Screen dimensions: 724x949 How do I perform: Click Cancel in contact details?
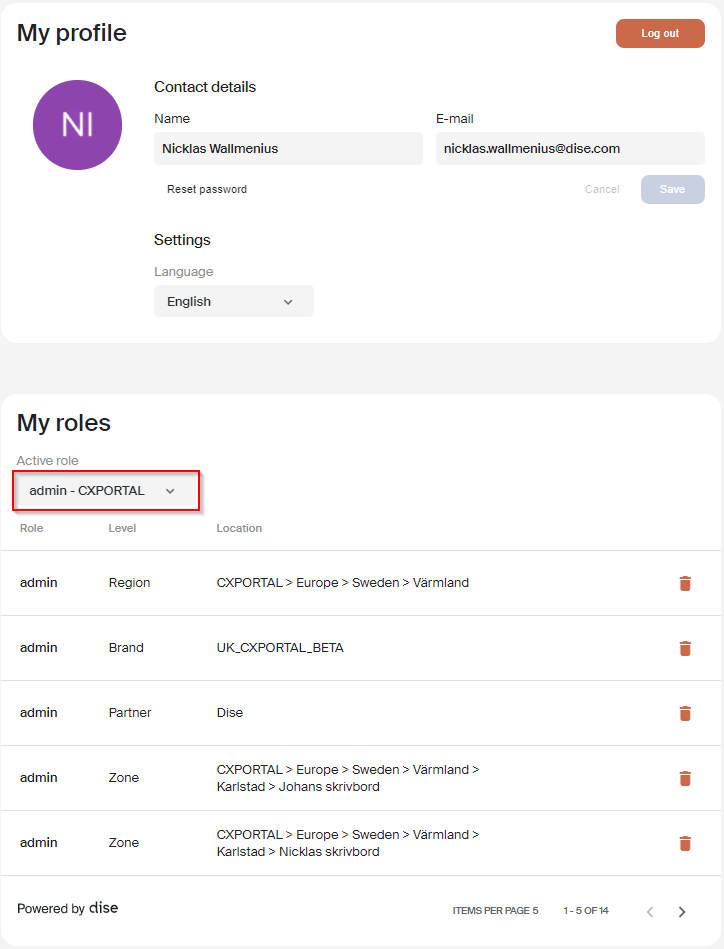[602, 189]
